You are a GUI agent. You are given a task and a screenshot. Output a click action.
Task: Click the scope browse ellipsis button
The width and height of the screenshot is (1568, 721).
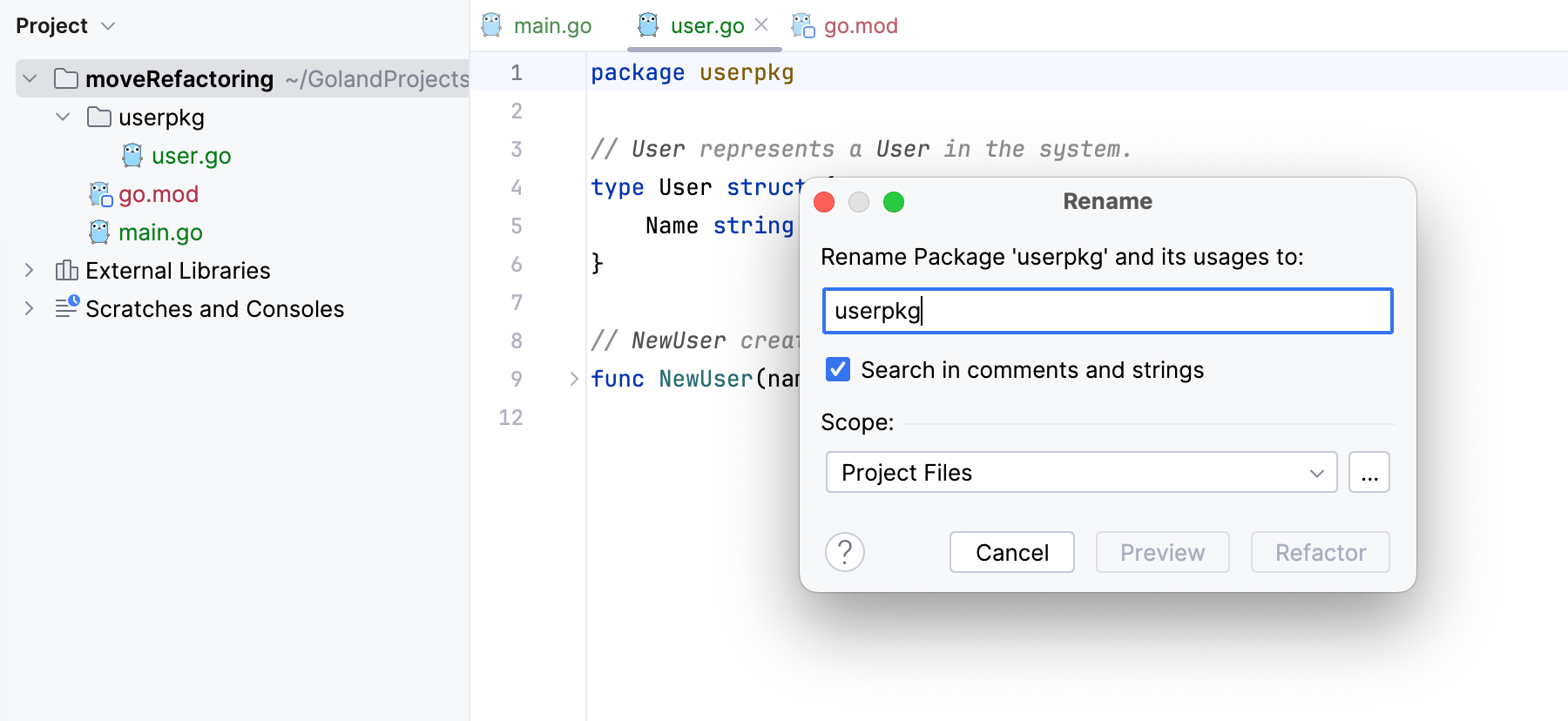click(x=1369, y=472)
